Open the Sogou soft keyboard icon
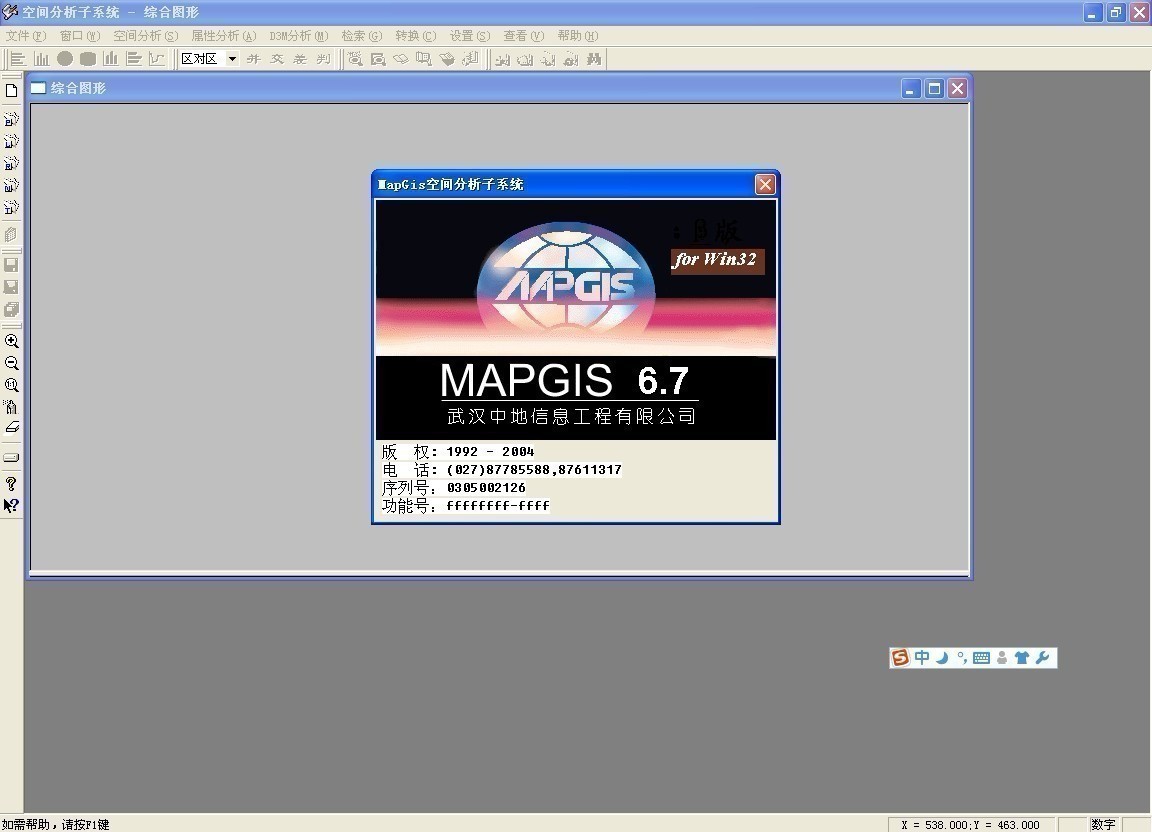 (982, 658)
